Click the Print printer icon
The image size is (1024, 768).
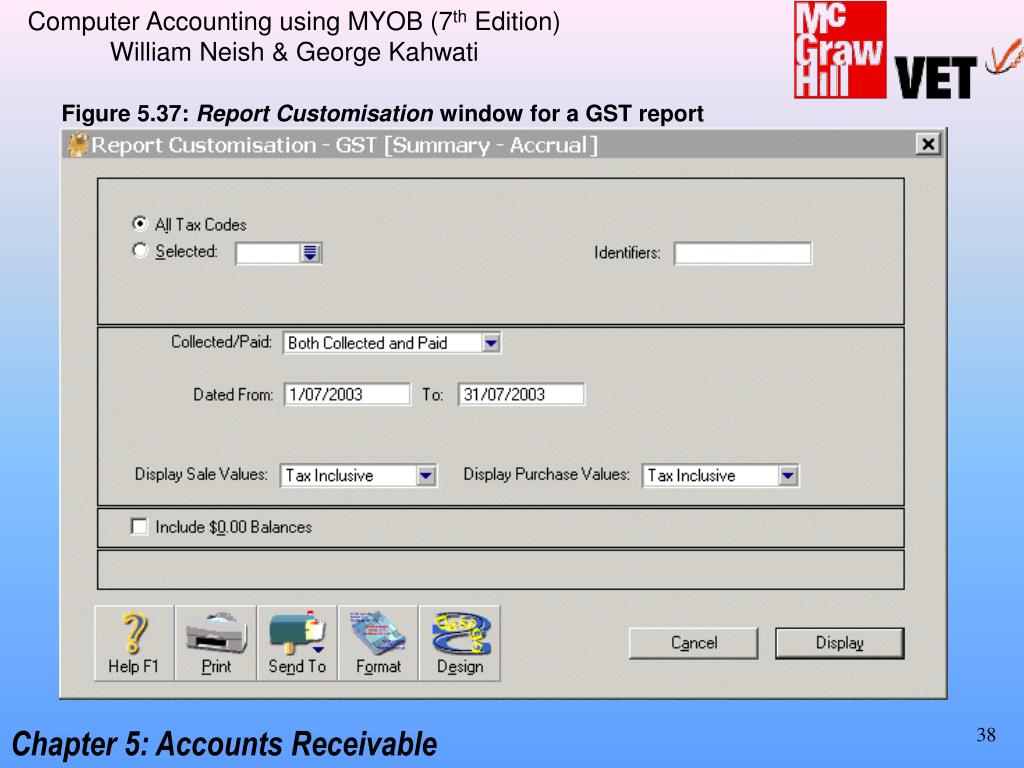coord(216,643)
